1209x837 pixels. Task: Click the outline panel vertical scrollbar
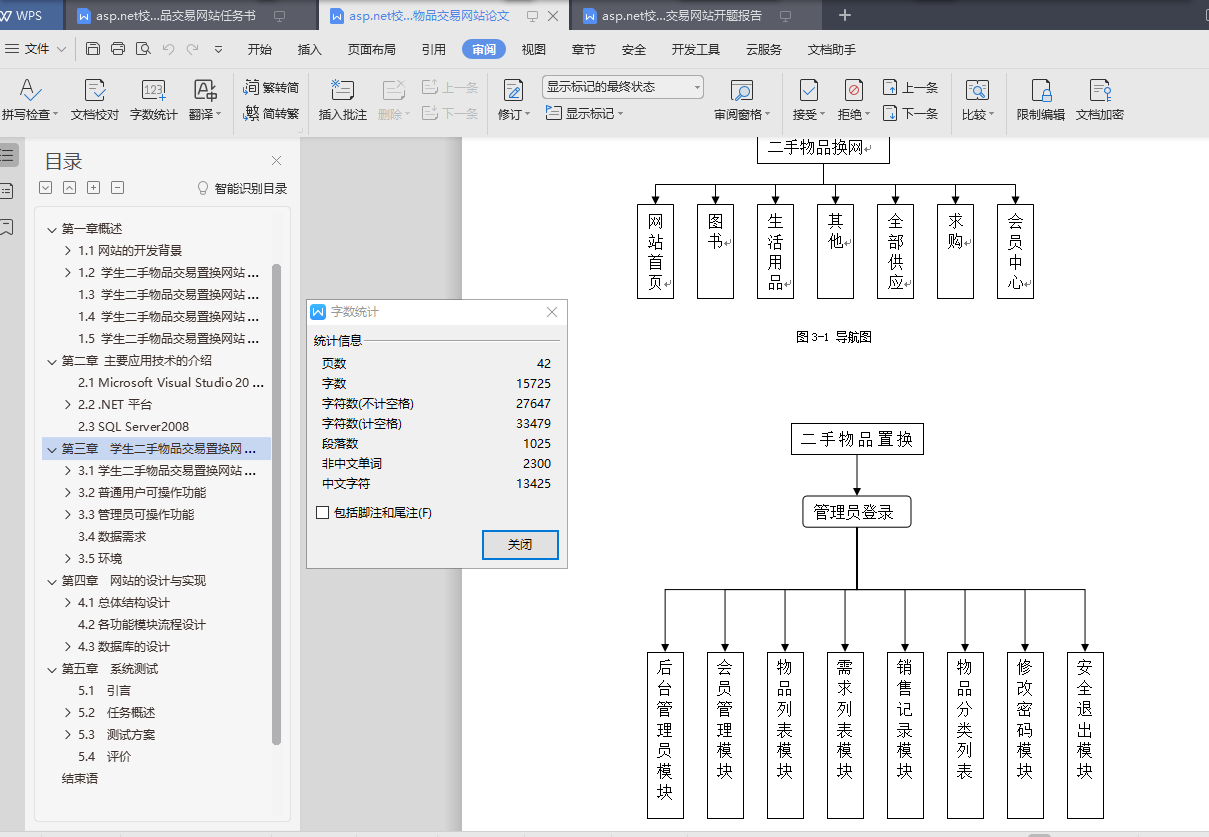276,503
